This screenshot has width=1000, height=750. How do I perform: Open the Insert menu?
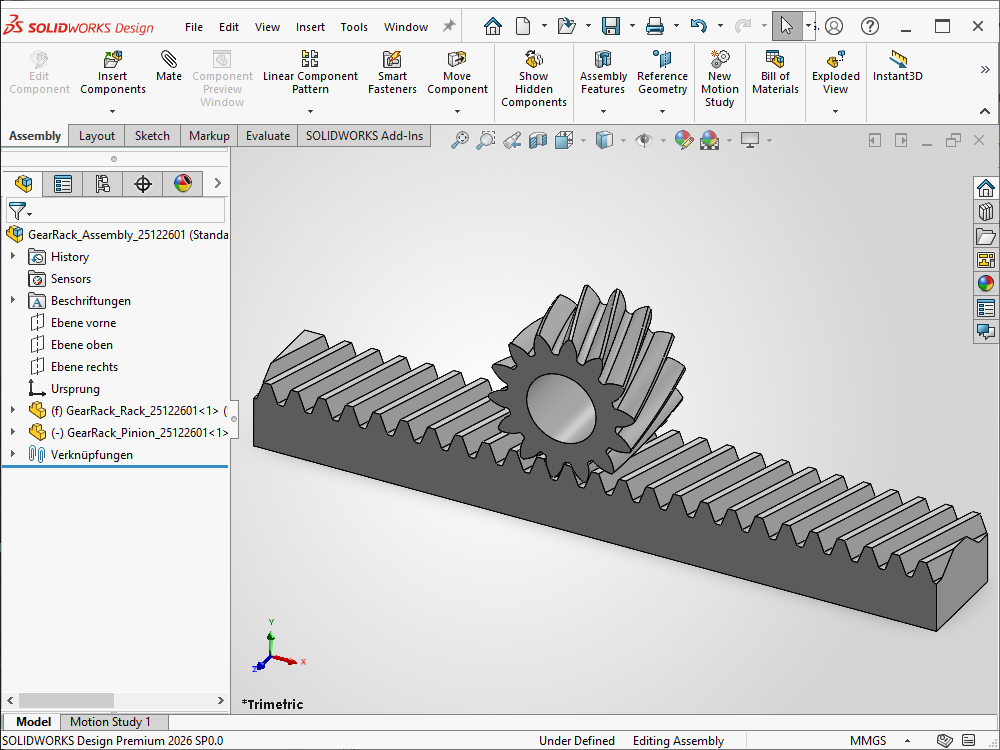pos(310,27)
